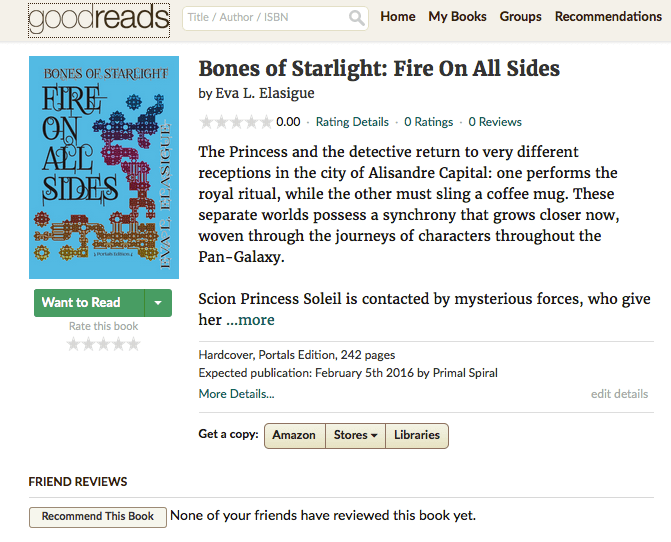The width and height of the screenshot is (671, 542).
Task: Open the Fire On All Sides cover image
Action: pyautogui.click(x=104, y=167)
